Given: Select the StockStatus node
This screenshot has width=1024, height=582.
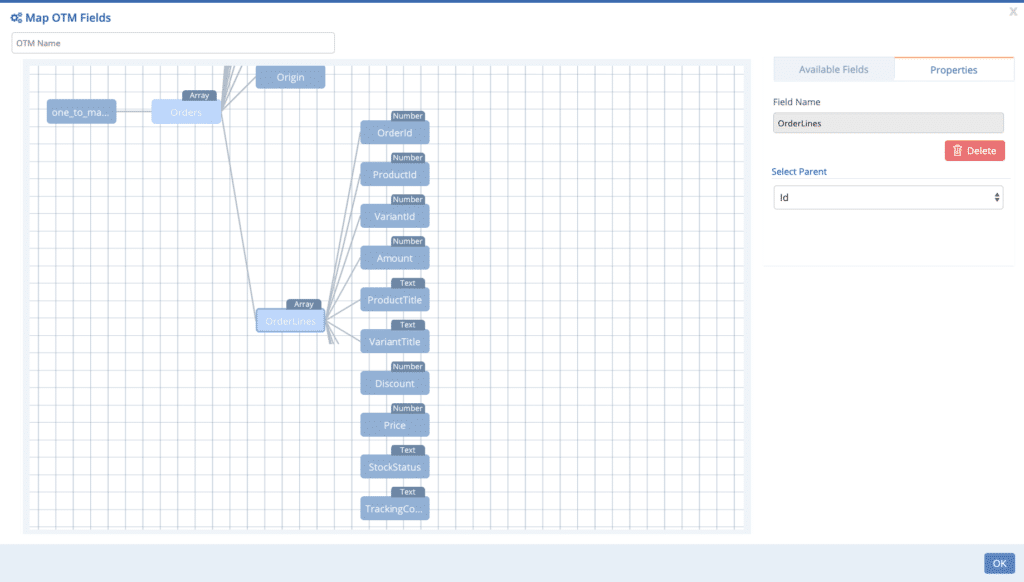Looking at the screenshot, I should [394, 467].
